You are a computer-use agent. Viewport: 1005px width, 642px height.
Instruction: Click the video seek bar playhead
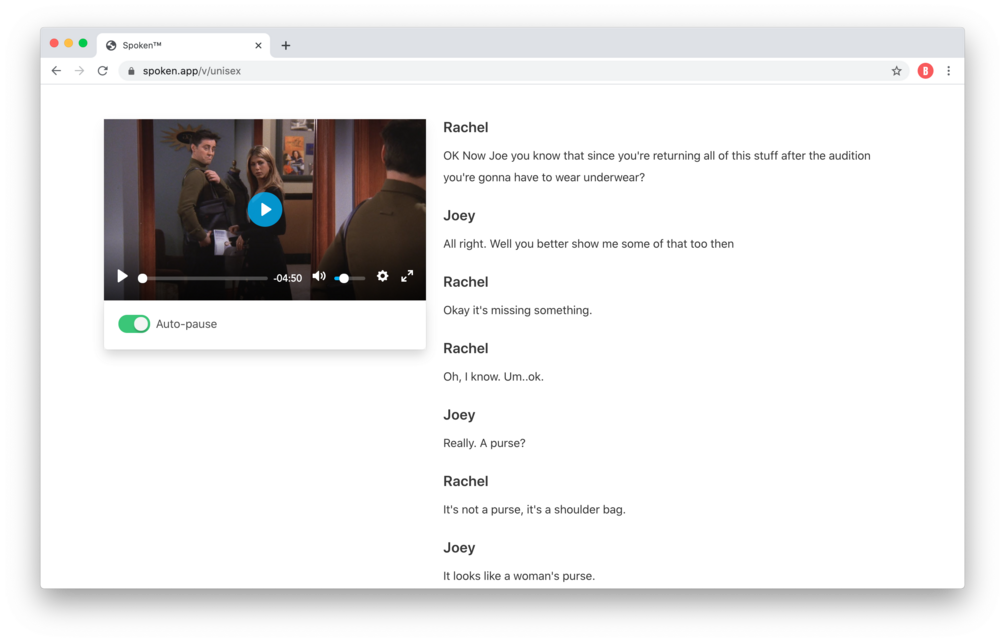click(x=143, y=277)
